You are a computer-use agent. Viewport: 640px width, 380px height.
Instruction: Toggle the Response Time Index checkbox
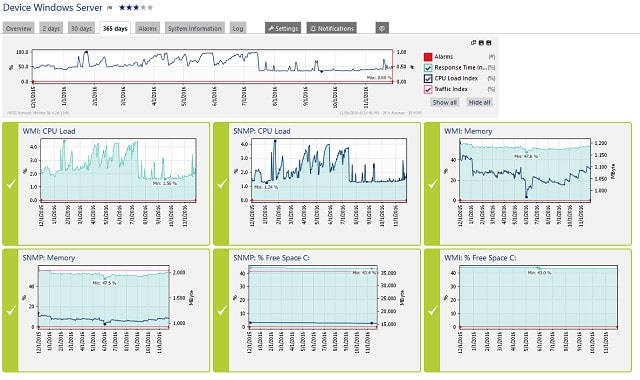pyautogui.click(x=428, y=68)
